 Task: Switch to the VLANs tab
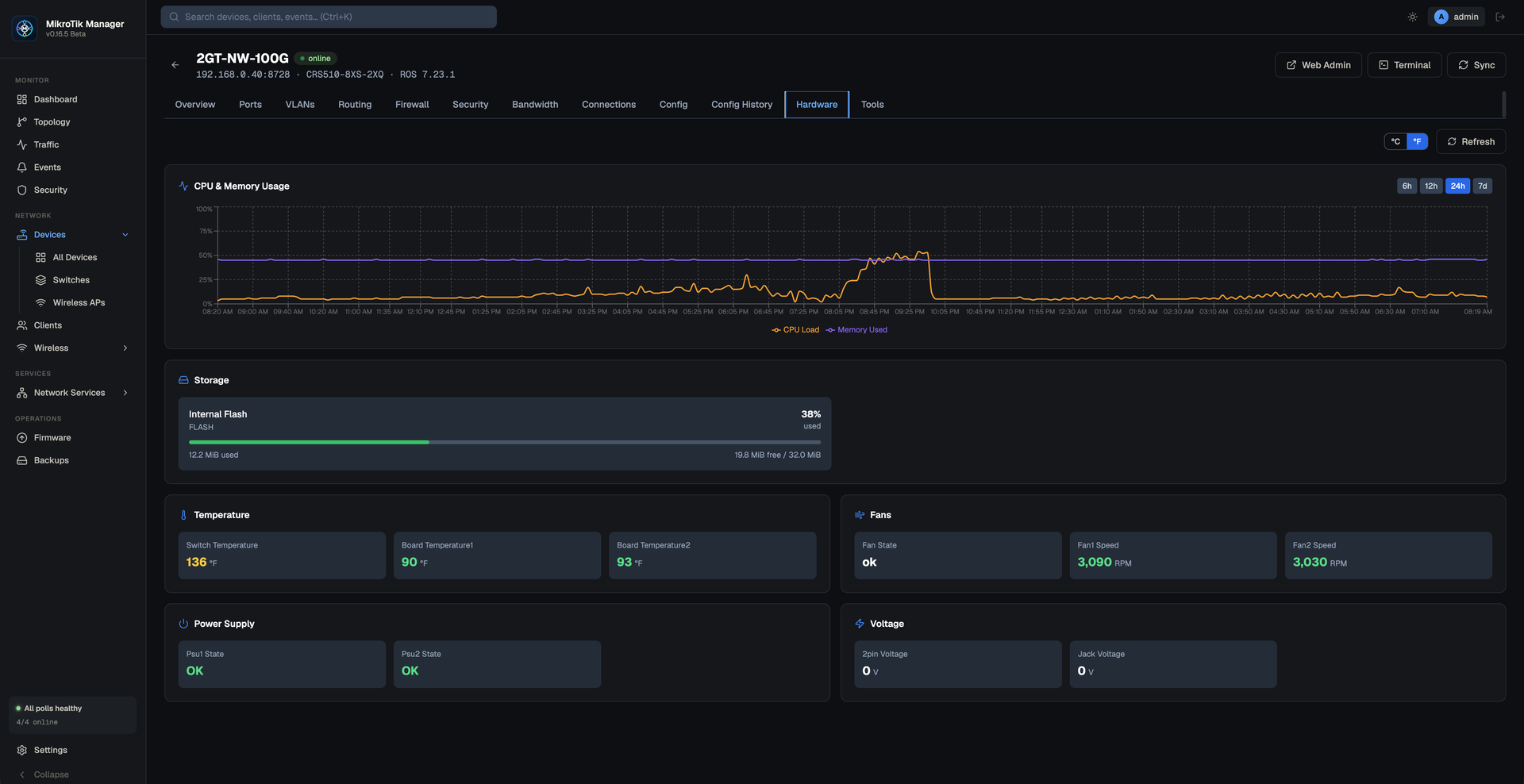click(300, 105)
